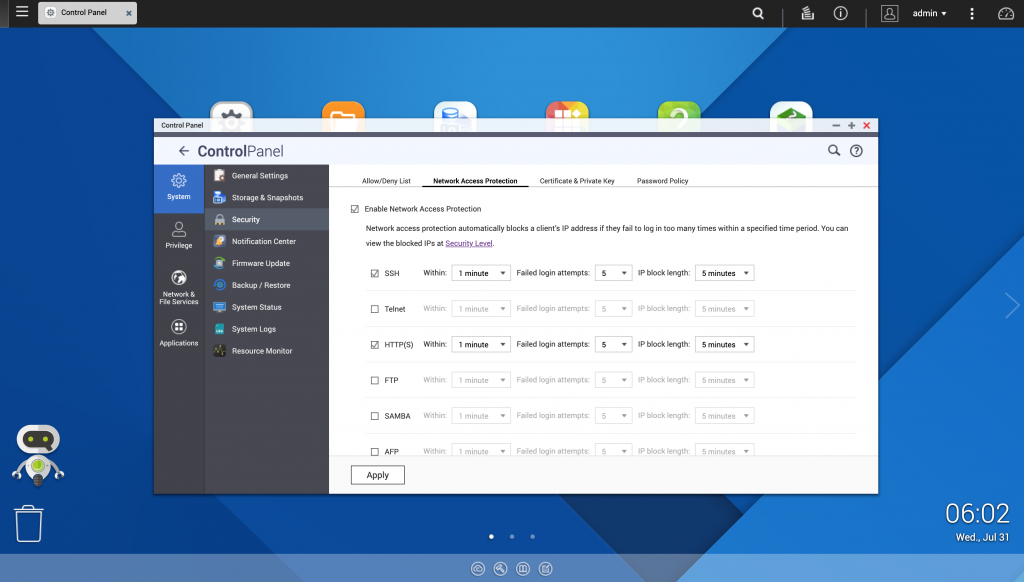Enable the Telnet protection checkbox
Image resolution: width=1024 pixels, height=582 pixels.
[375, 309]
